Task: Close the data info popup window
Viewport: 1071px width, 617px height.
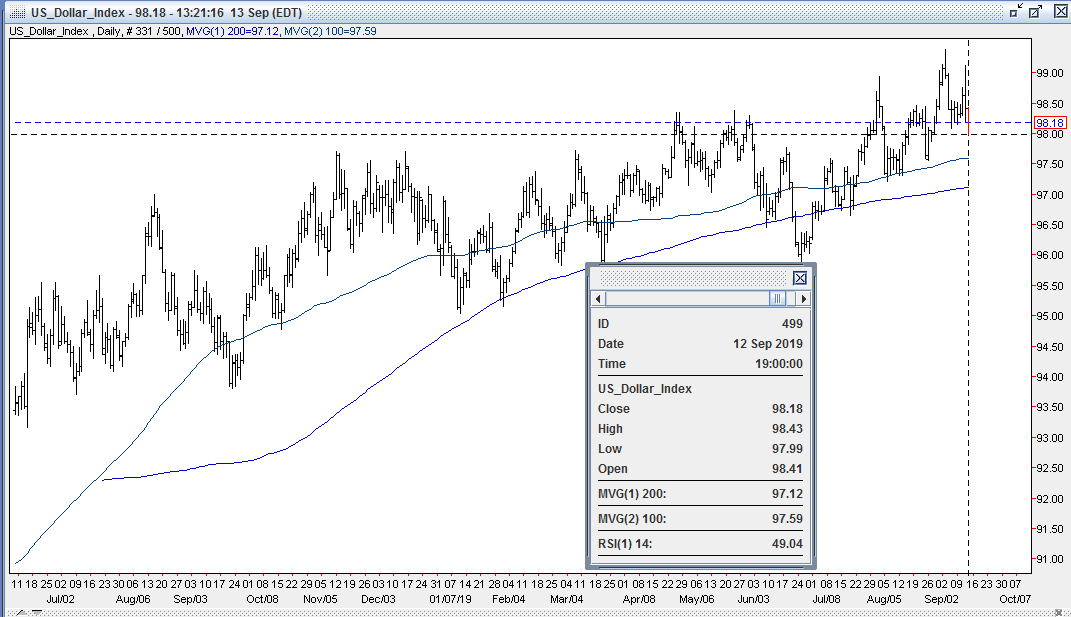Action: tap(800, 278)
